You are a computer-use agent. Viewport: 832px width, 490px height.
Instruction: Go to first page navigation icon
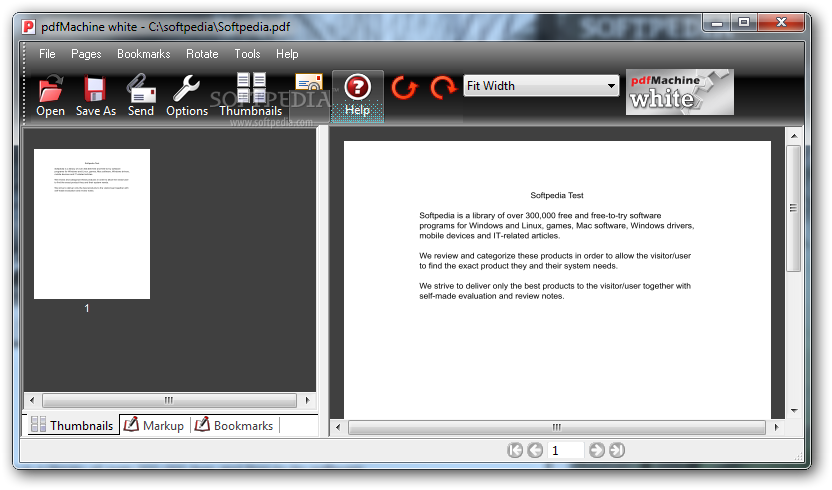pos(515,450)
